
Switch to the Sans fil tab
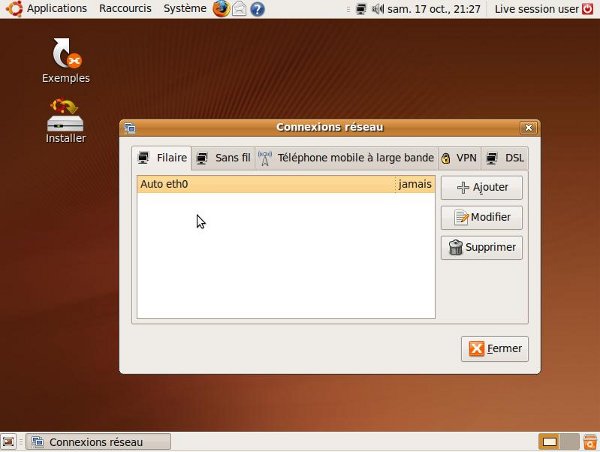[x=223, y=158]
